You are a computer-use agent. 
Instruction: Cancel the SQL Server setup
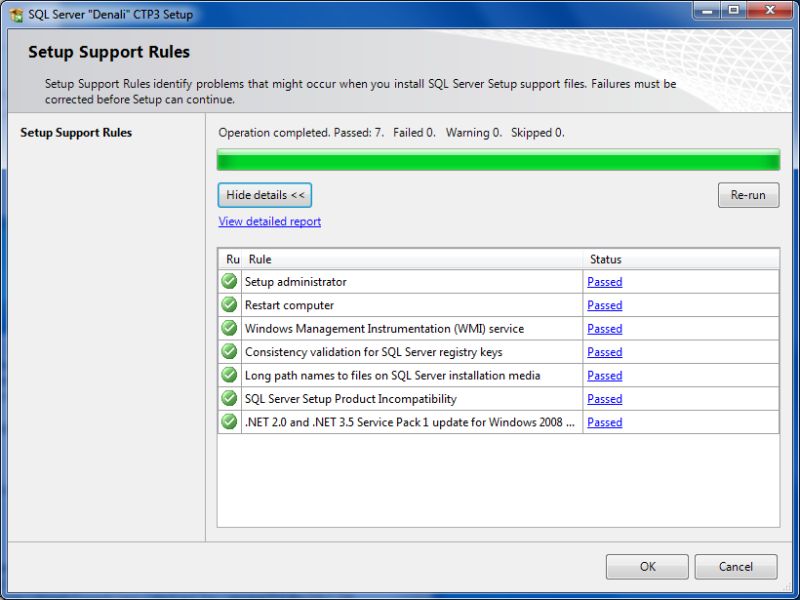click(736, 566)
